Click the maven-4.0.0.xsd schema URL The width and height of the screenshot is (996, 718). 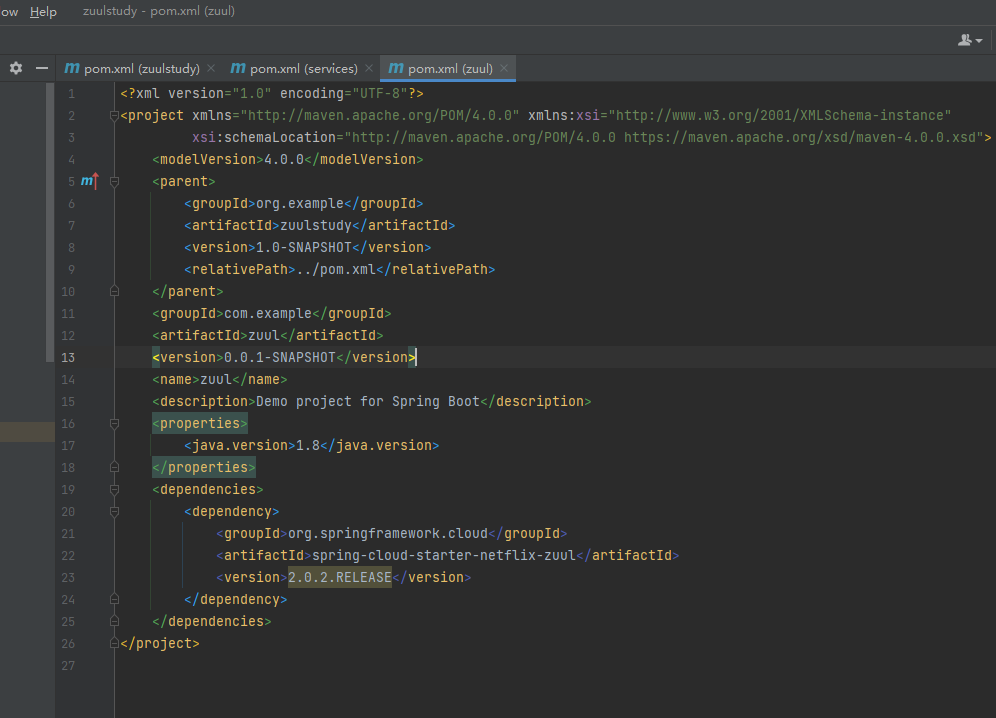click(x=800, y=137)
